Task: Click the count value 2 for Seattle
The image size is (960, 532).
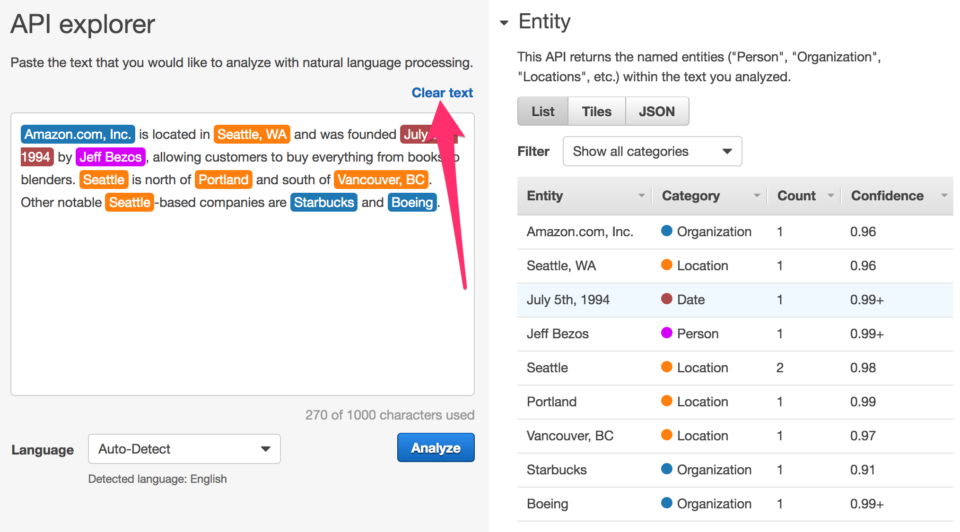Action: point(779,368)
